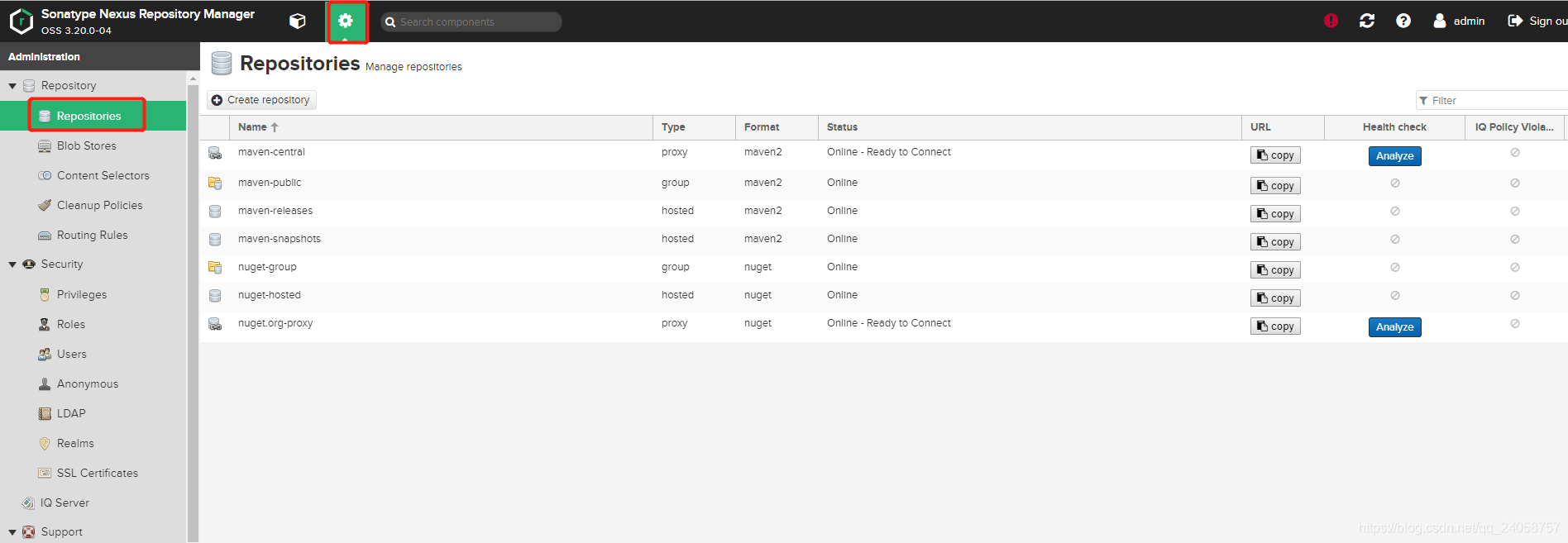Image resolution: width=1568 pixels, height=543 pixels.
Task: Click the nuget-group folder icon
Action: pyautogui.click(x=215, y=268)
